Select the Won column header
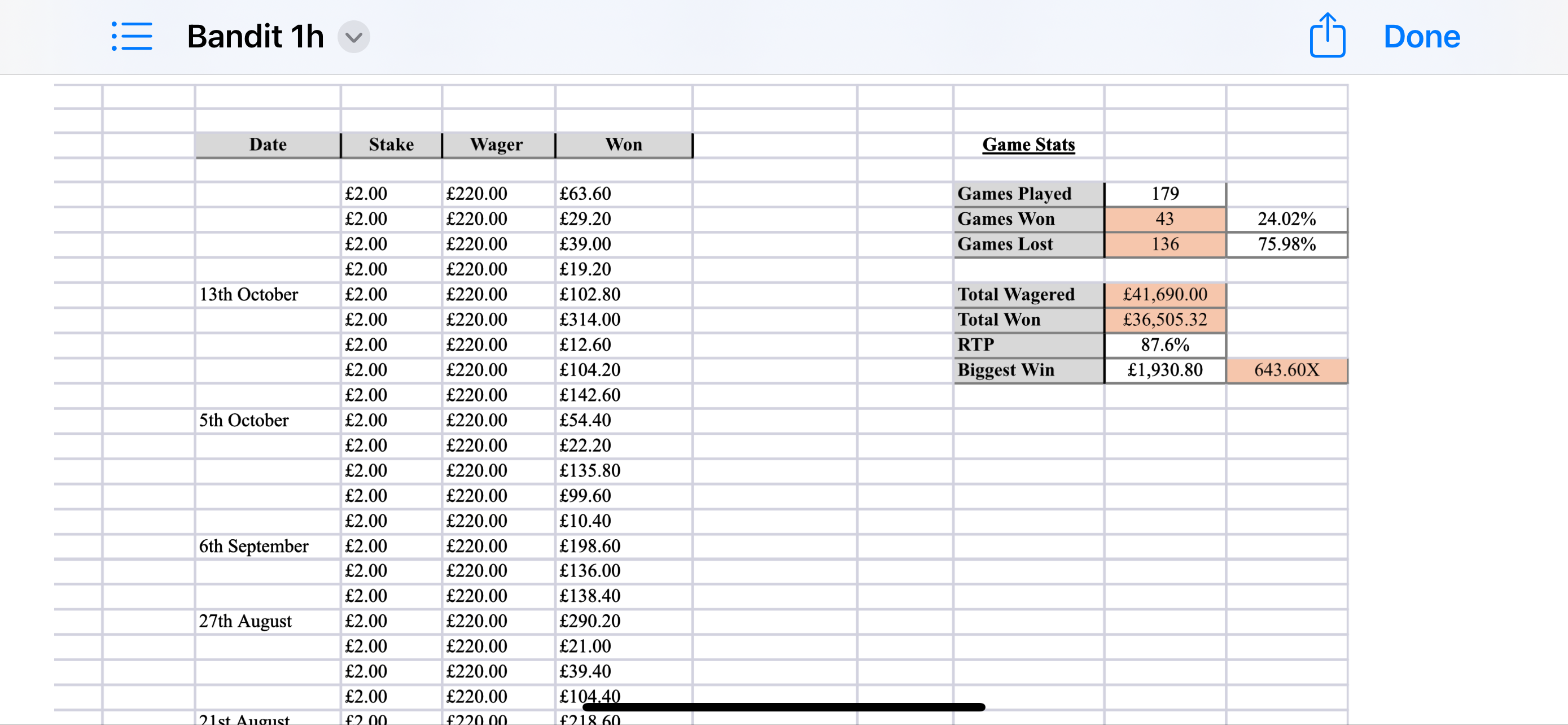 pyautogui.click(x=624, y=145)
